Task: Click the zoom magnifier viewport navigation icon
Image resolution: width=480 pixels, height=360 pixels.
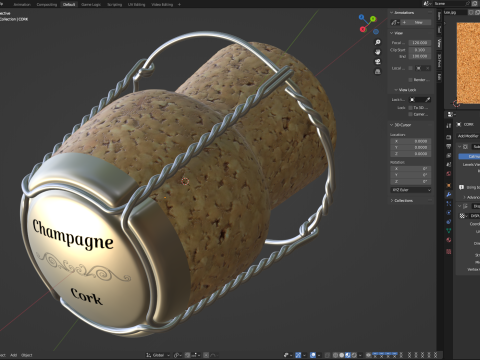Action: pyautogui.click(x=378, y=42)
